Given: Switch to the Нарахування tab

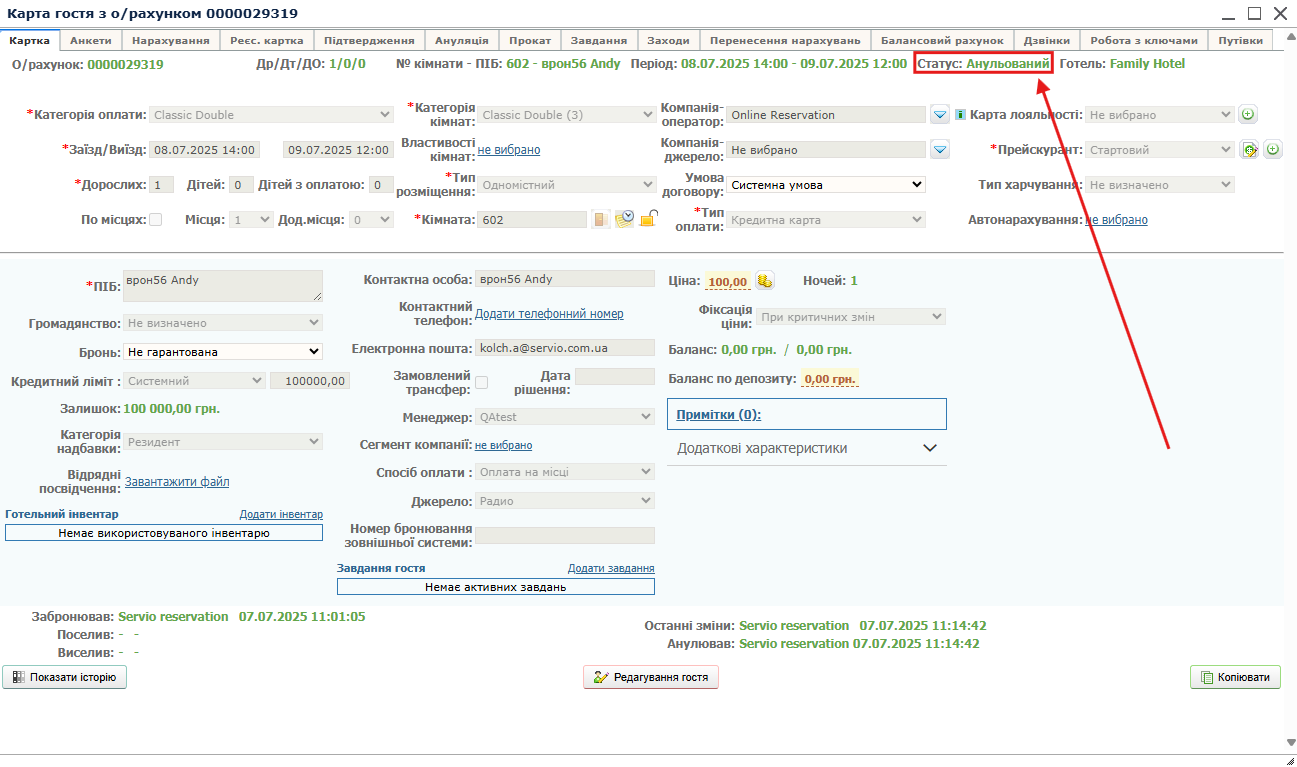Looking at the screenshot, I should click(x=170, y=40).
